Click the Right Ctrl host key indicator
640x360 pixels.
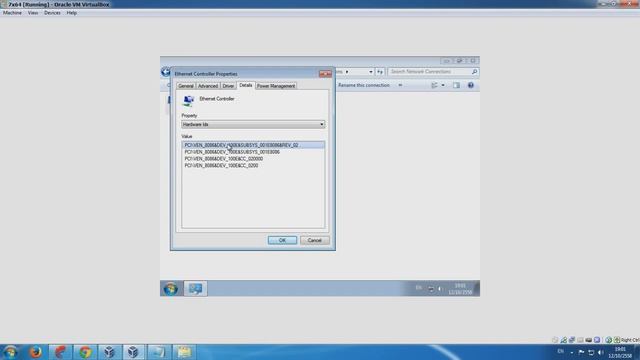click(630, 340)
